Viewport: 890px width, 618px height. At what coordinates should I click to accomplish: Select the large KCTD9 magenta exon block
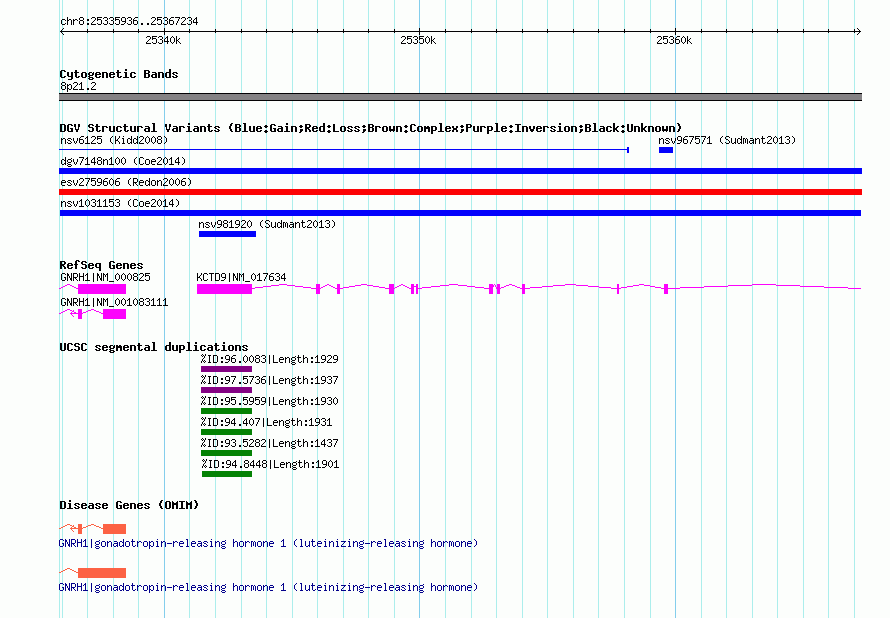(x=224, y=289)
